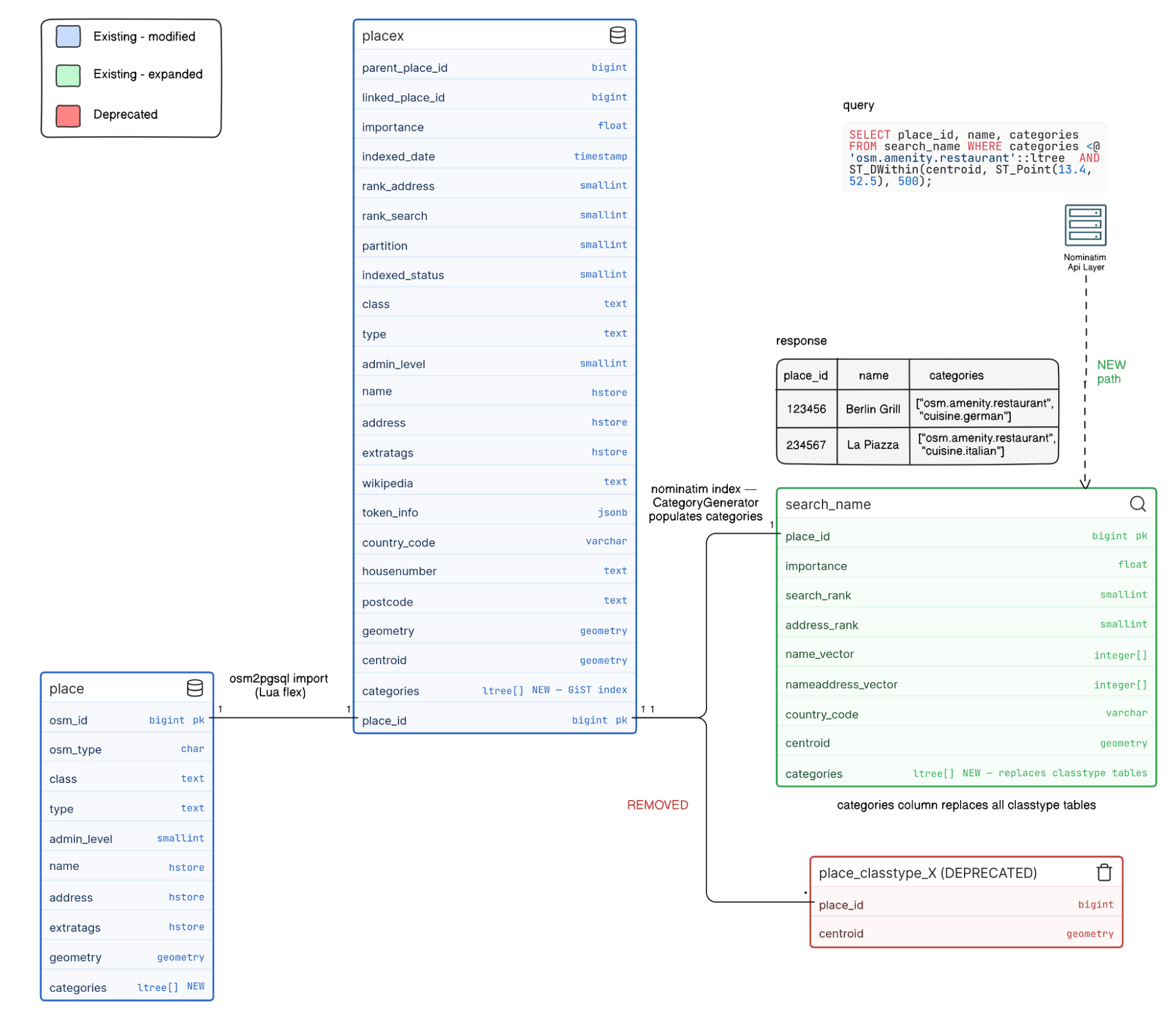The image size is (1176, 1027).
Task: Select the green 'Existing - expanded' legend swatch
Action: tap(68, 75)
